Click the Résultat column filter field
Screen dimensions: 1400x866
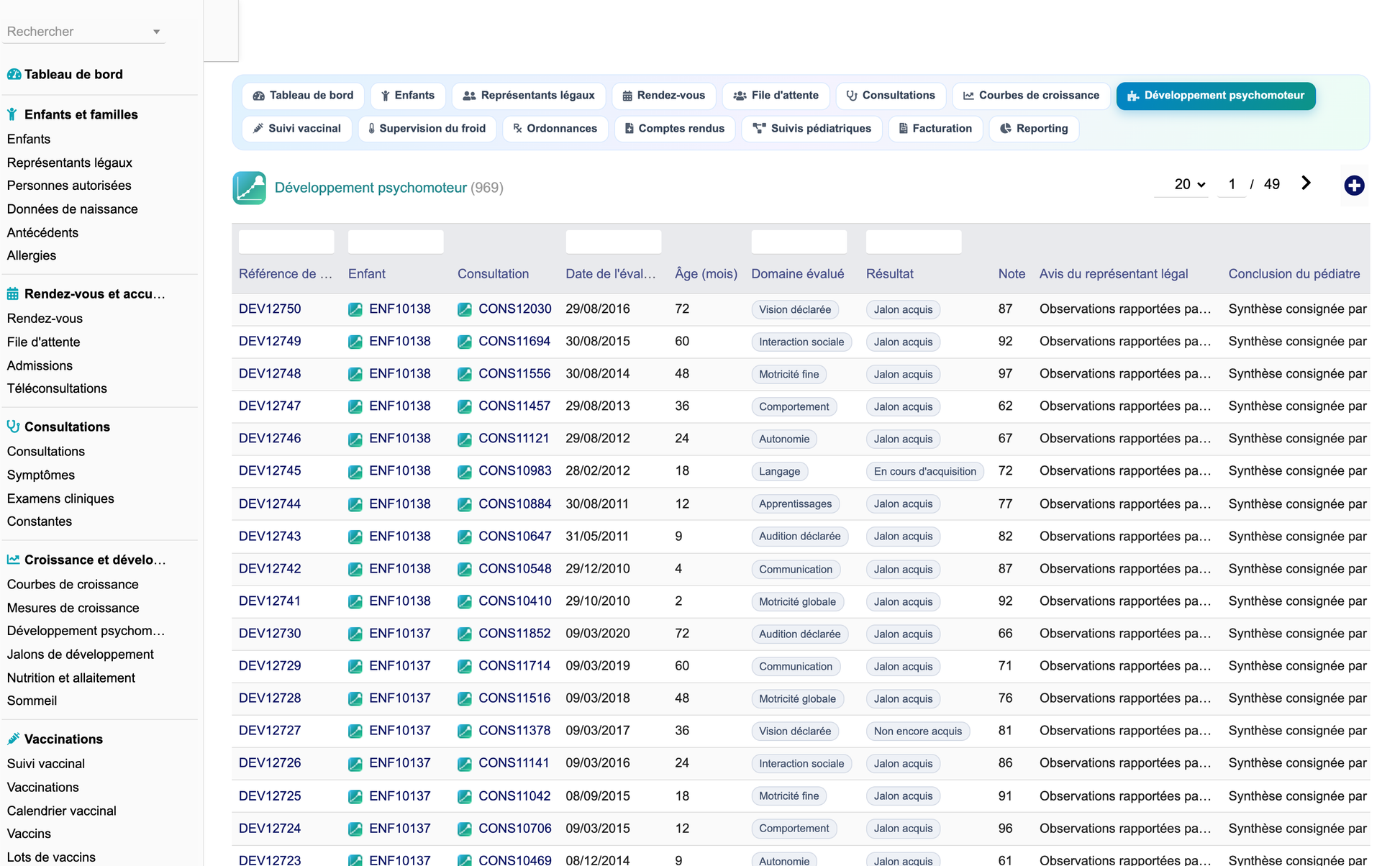click(x=914, y=242)
